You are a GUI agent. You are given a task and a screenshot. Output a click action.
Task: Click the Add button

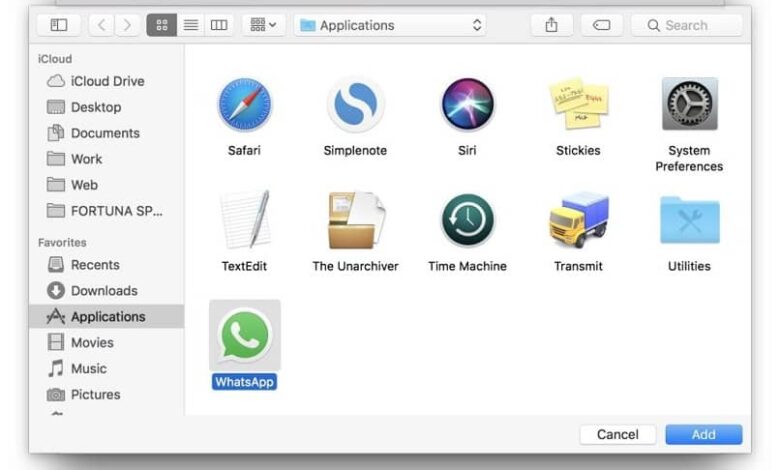(x=704, y=434)
